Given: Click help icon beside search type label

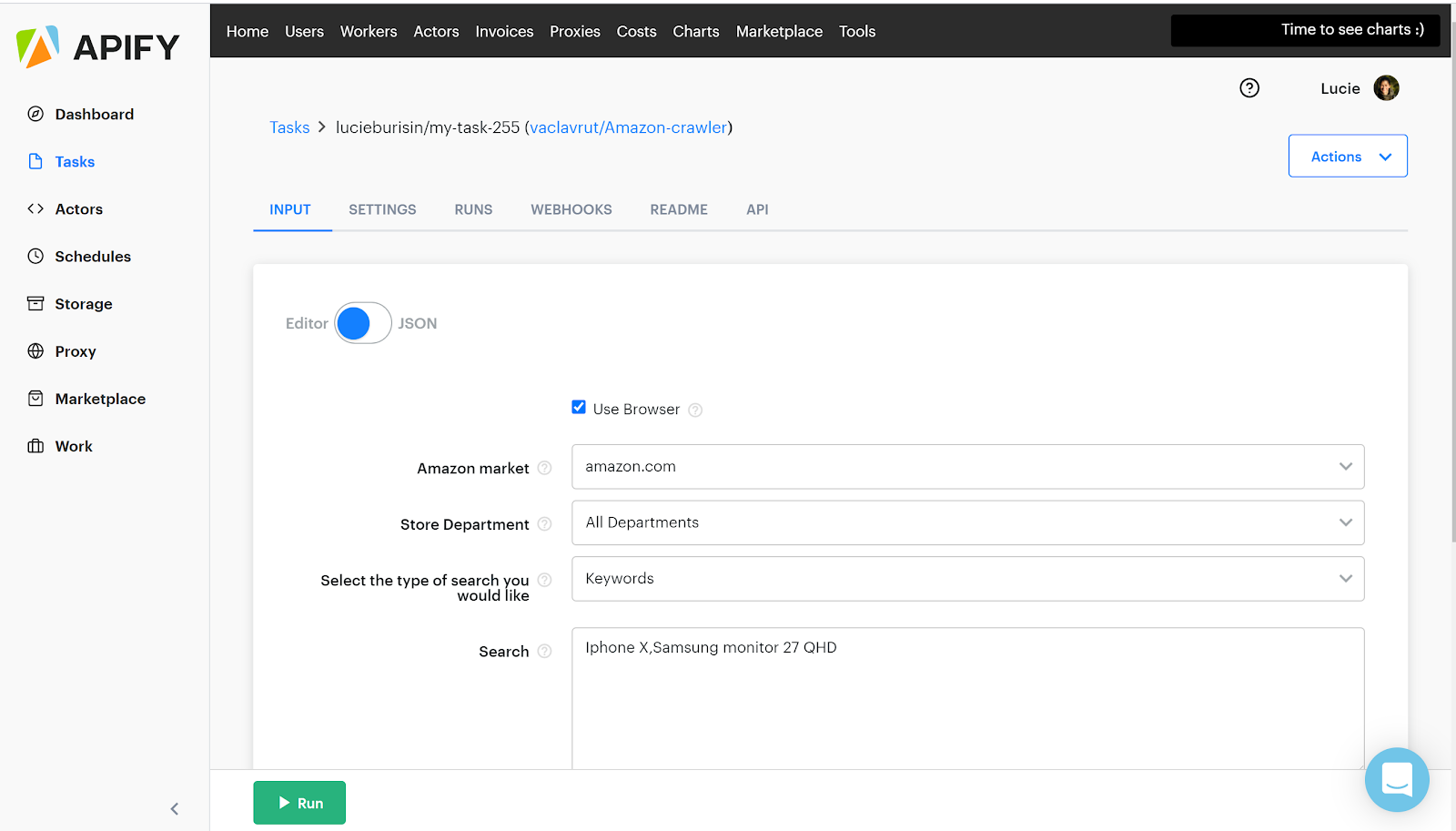Looking at the screenshot, I should pyautogui.click(x=544, y=580).
